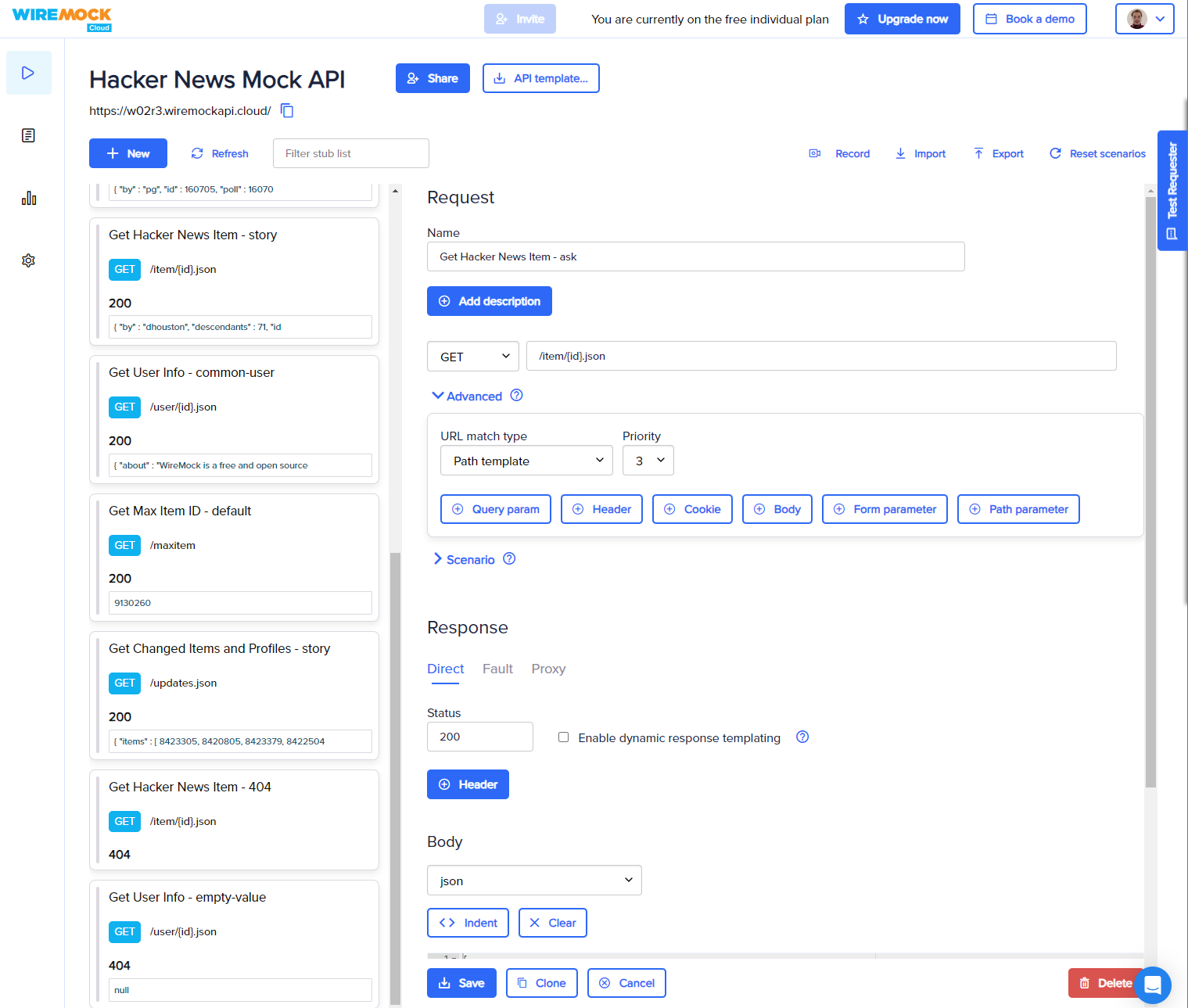This screenshot has width=1188, height=1008.
Task: Add a Header matcher in Advanced
Action: pos(601,509)
